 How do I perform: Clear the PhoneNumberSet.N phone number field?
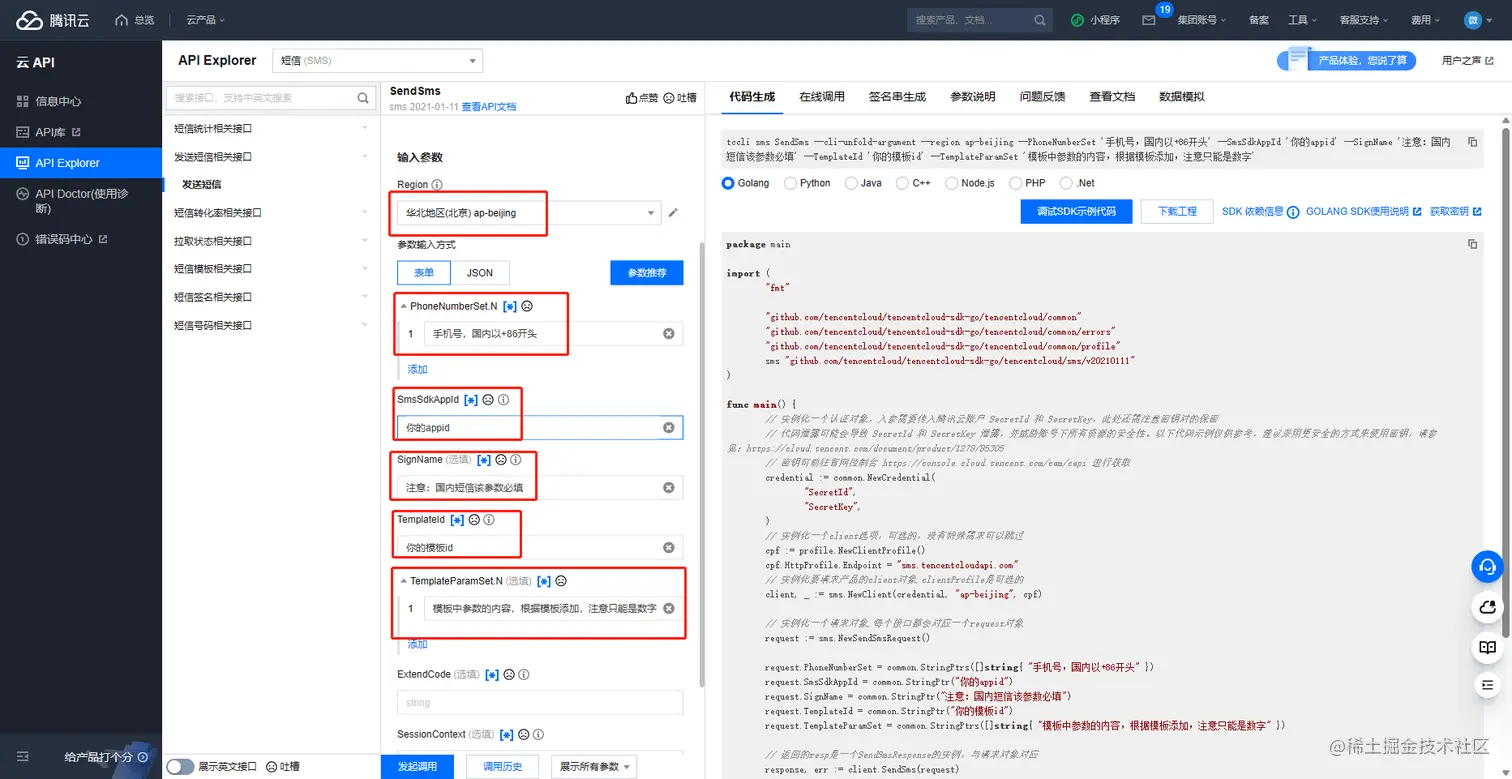click(669, 334)
